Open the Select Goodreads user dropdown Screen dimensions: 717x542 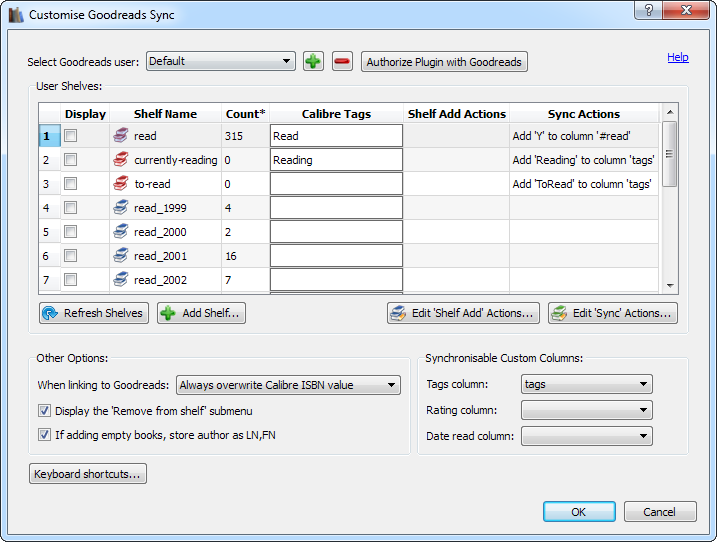(x=221, y=61)
